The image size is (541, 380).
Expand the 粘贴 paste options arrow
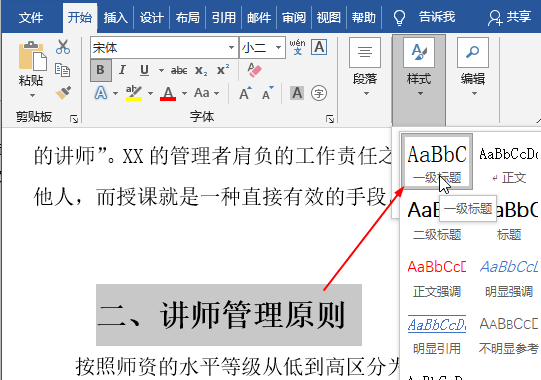(x=32, y=96)
